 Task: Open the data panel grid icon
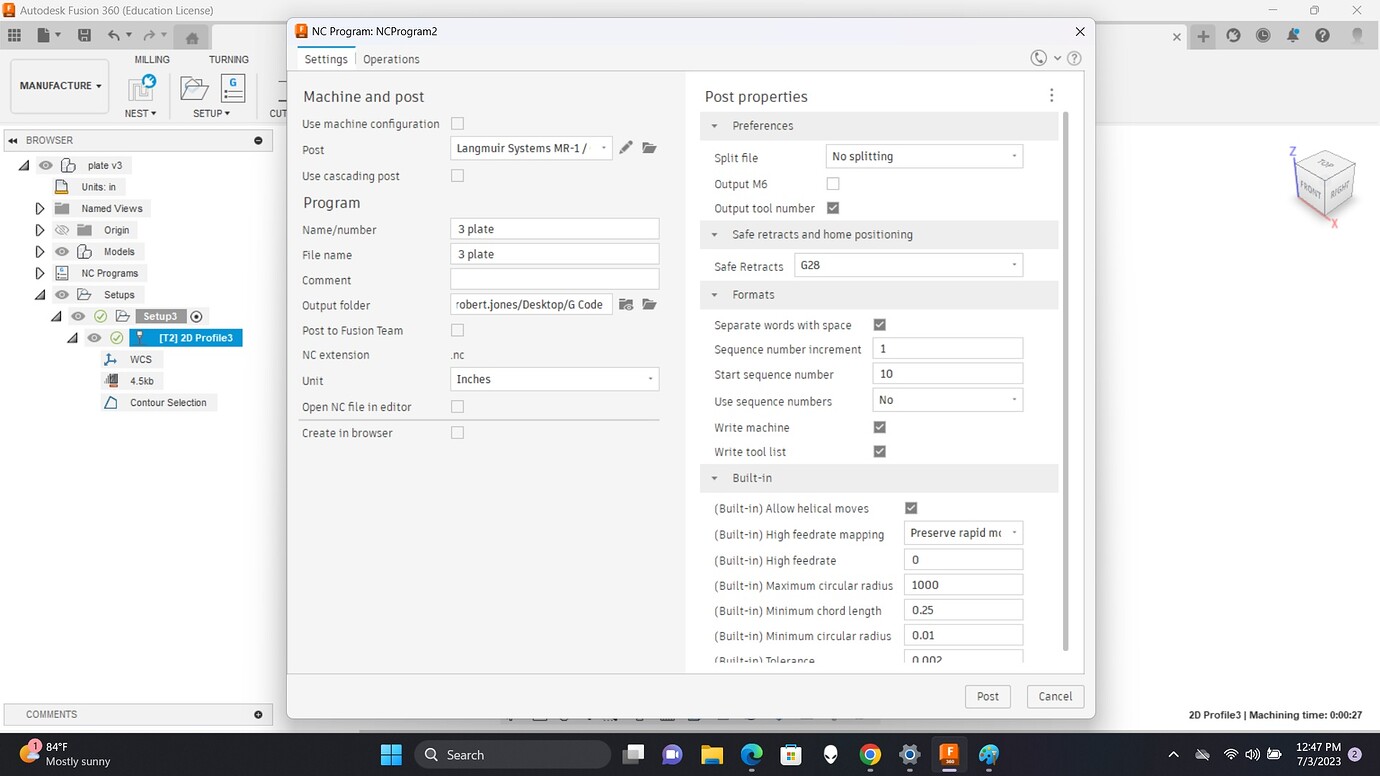[x=14, y=35]
